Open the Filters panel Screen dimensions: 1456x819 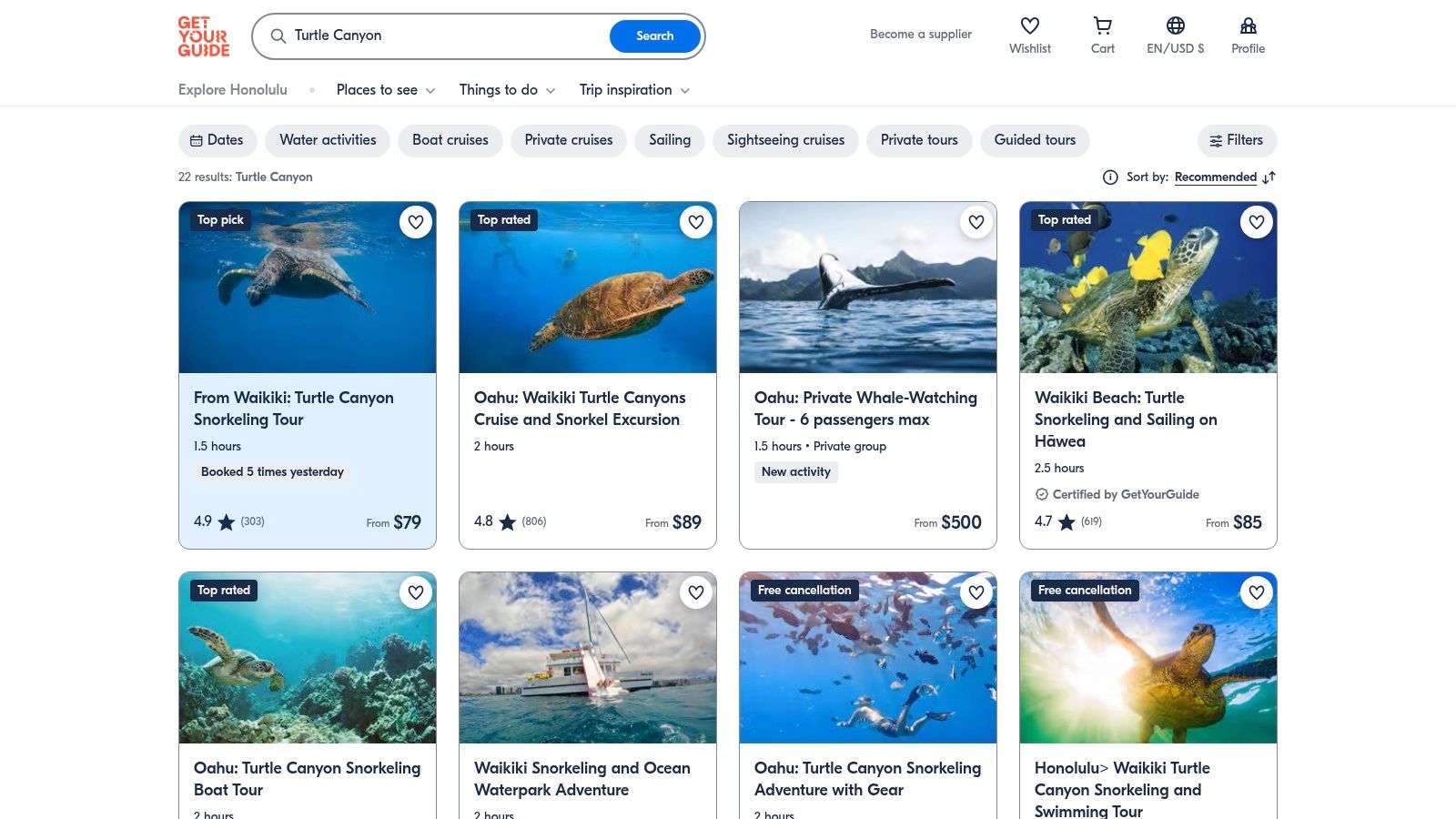[1237, 140]
